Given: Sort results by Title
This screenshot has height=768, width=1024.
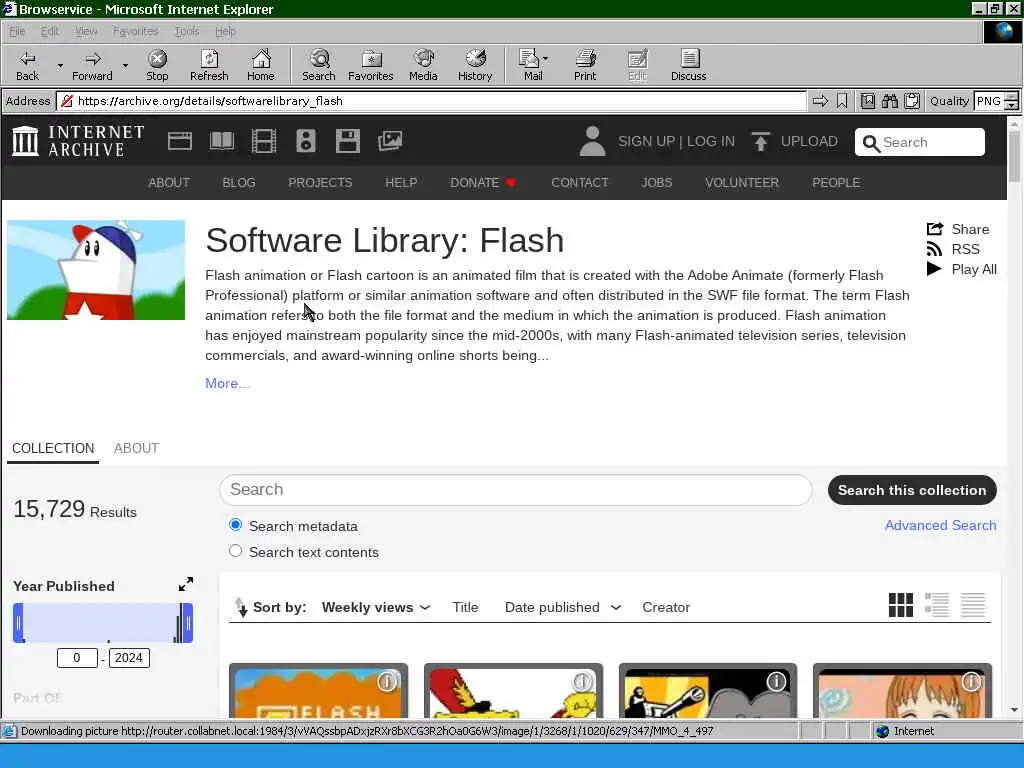Looking at the screenshot, I should 465,607.
